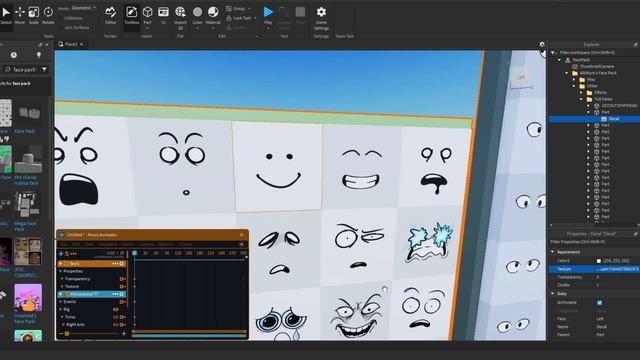
Task: Open the Mode Geometric dropdown
Action: click(x=83, y=8)
